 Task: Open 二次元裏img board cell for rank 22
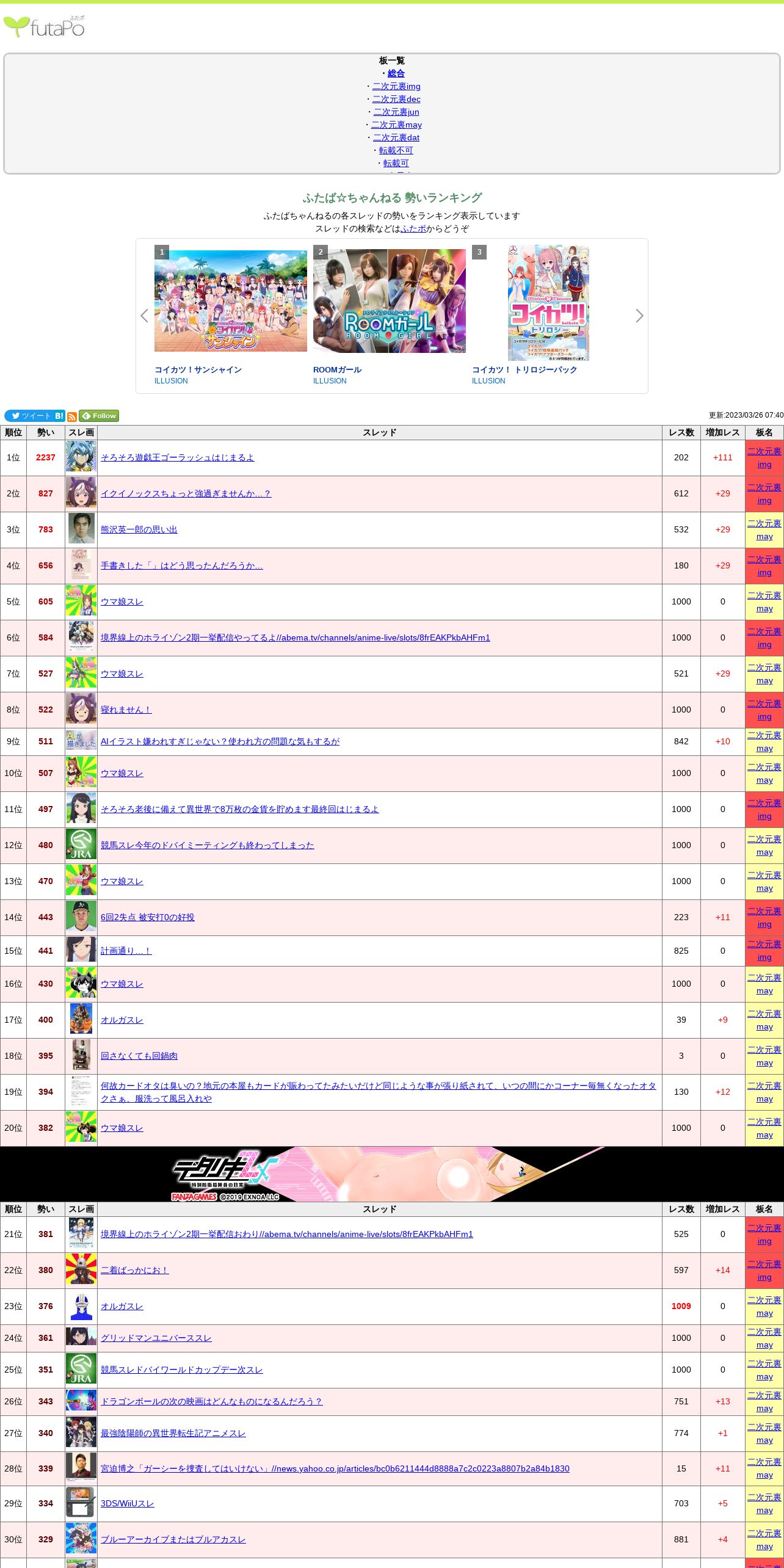pos(764,1271)
